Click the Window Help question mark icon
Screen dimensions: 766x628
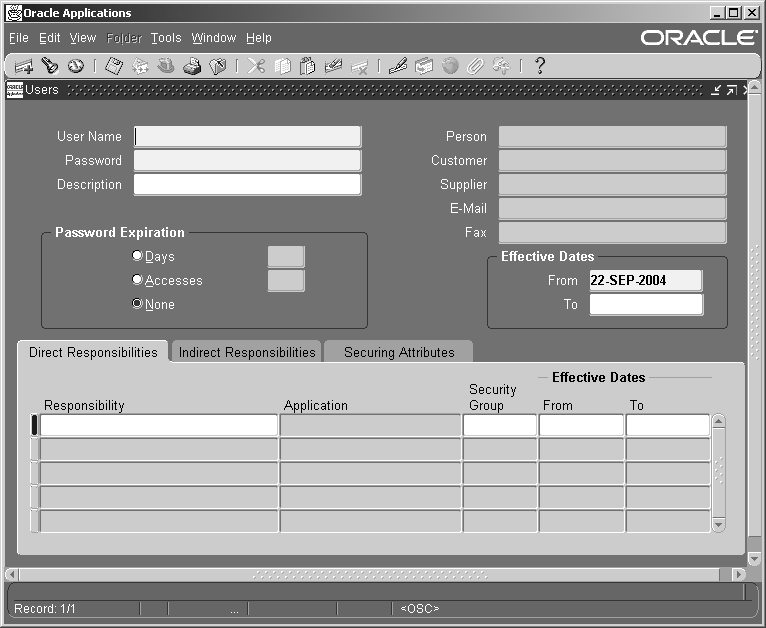point(539,65)
